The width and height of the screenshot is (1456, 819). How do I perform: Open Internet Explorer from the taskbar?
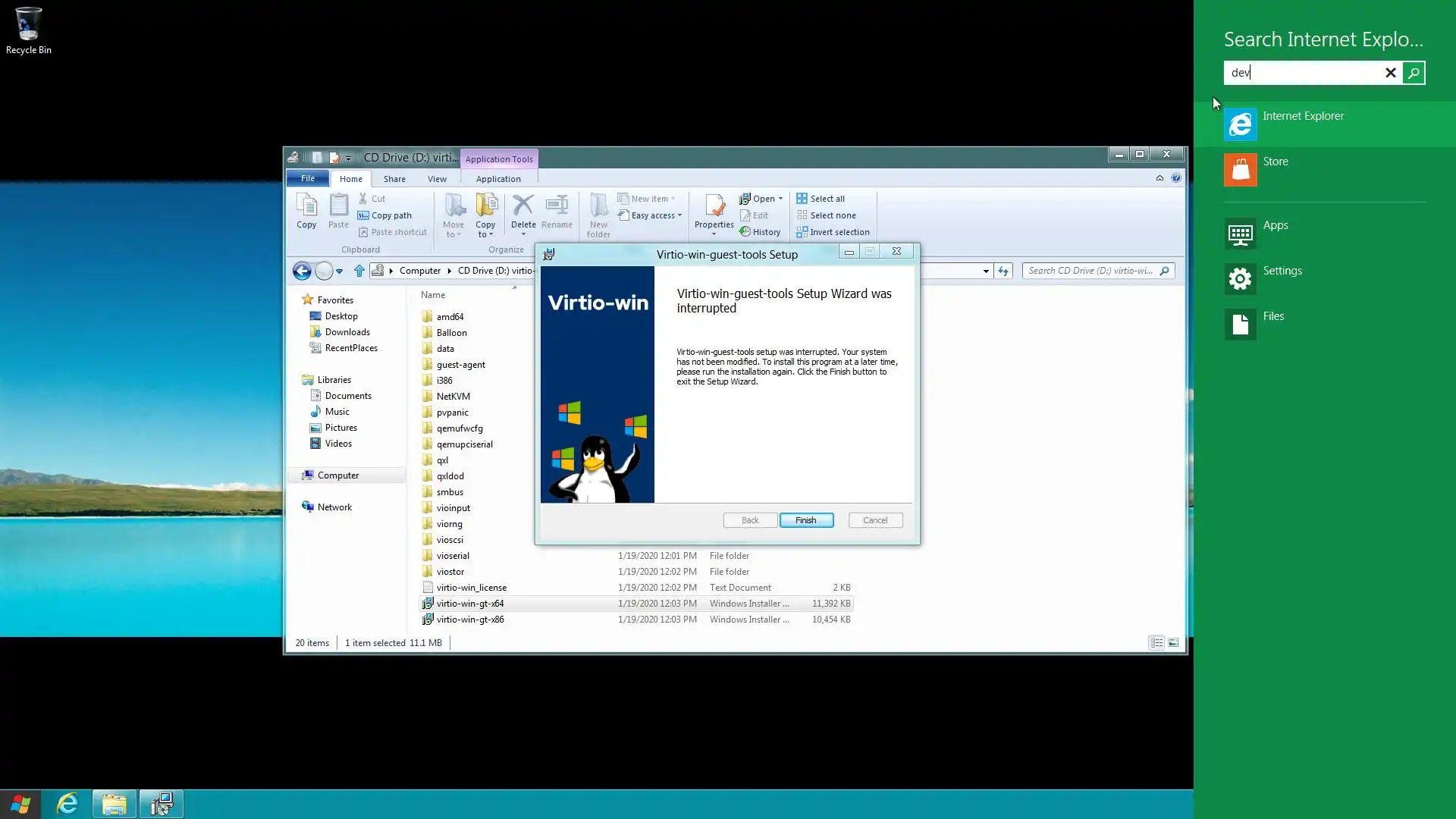point(67,804)
